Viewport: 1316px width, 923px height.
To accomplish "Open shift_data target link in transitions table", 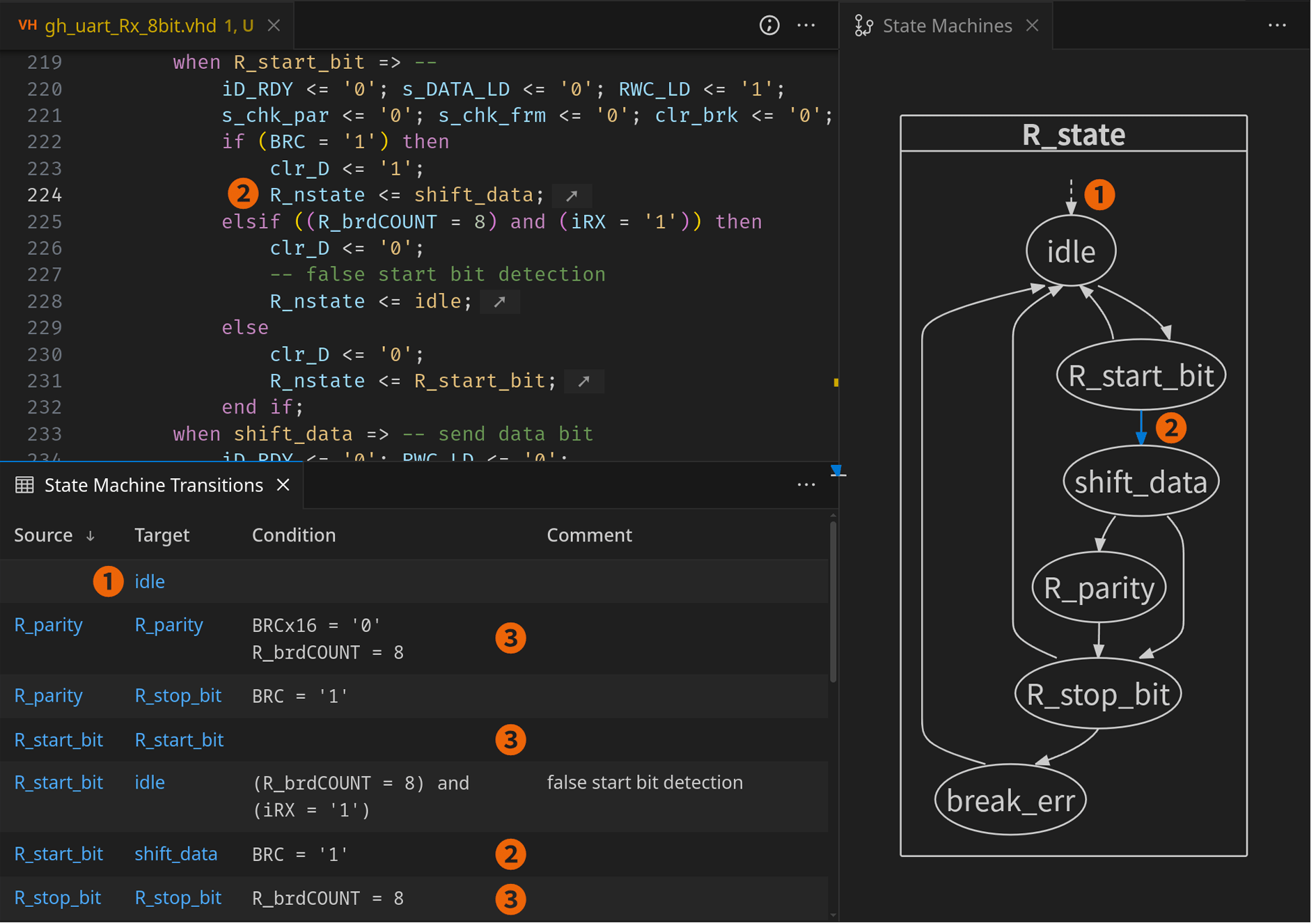I will [x=175, y=854].
